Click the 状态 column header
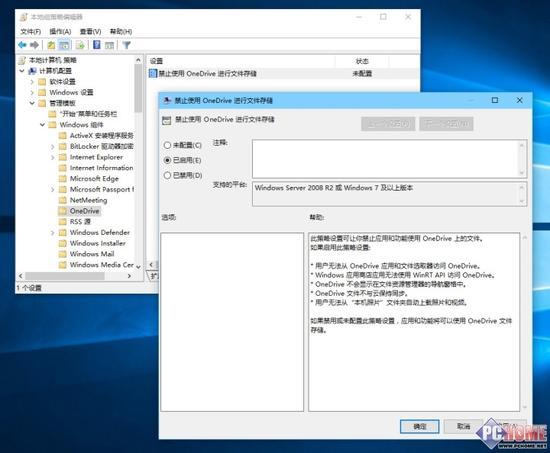 coord(362,61)
